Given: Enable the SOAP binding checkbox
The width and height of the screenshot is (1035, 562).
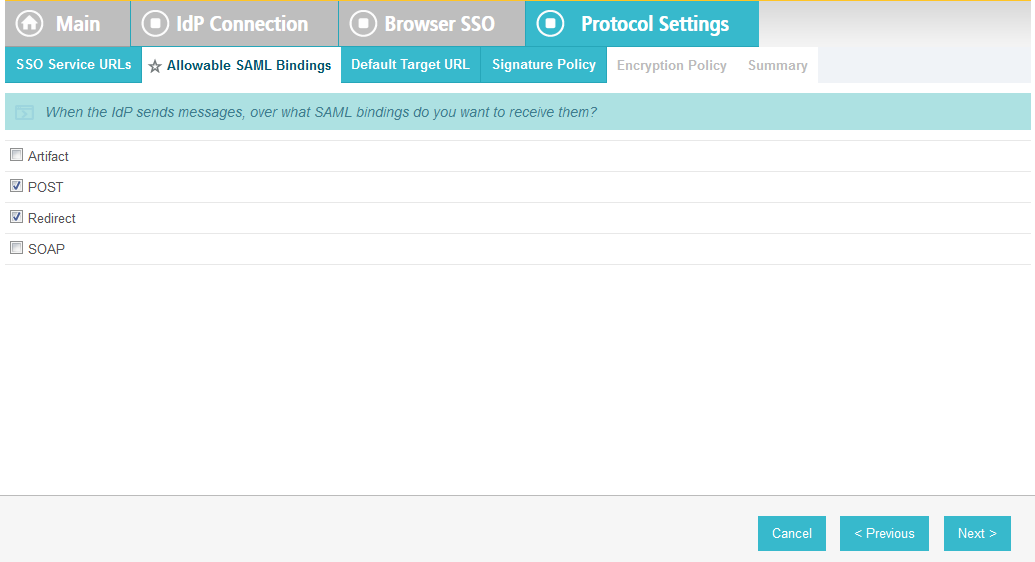Looking at the screenshot, I should (17, 248).
